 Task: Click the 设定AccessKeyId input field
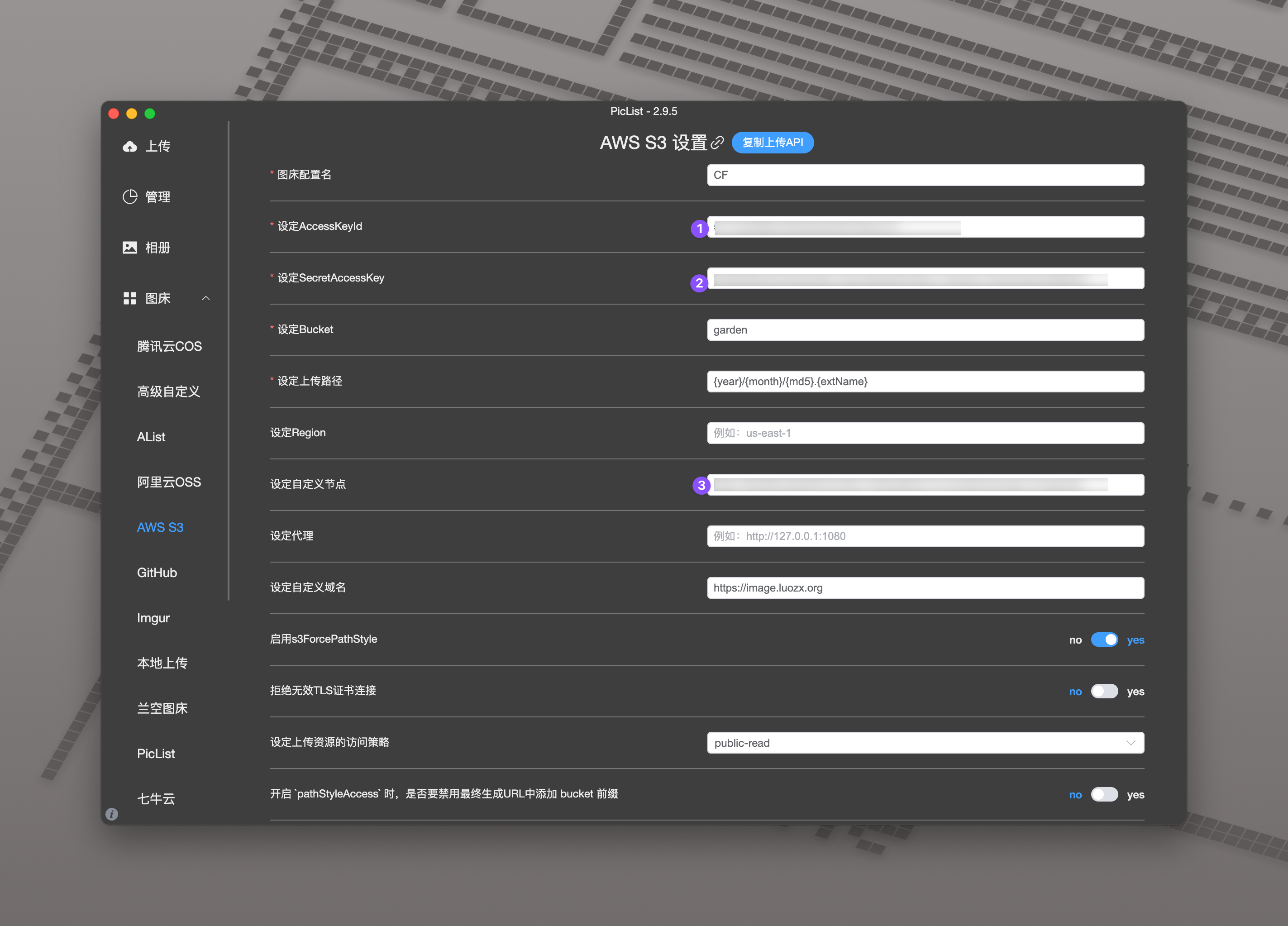click(x=925, y=227)
